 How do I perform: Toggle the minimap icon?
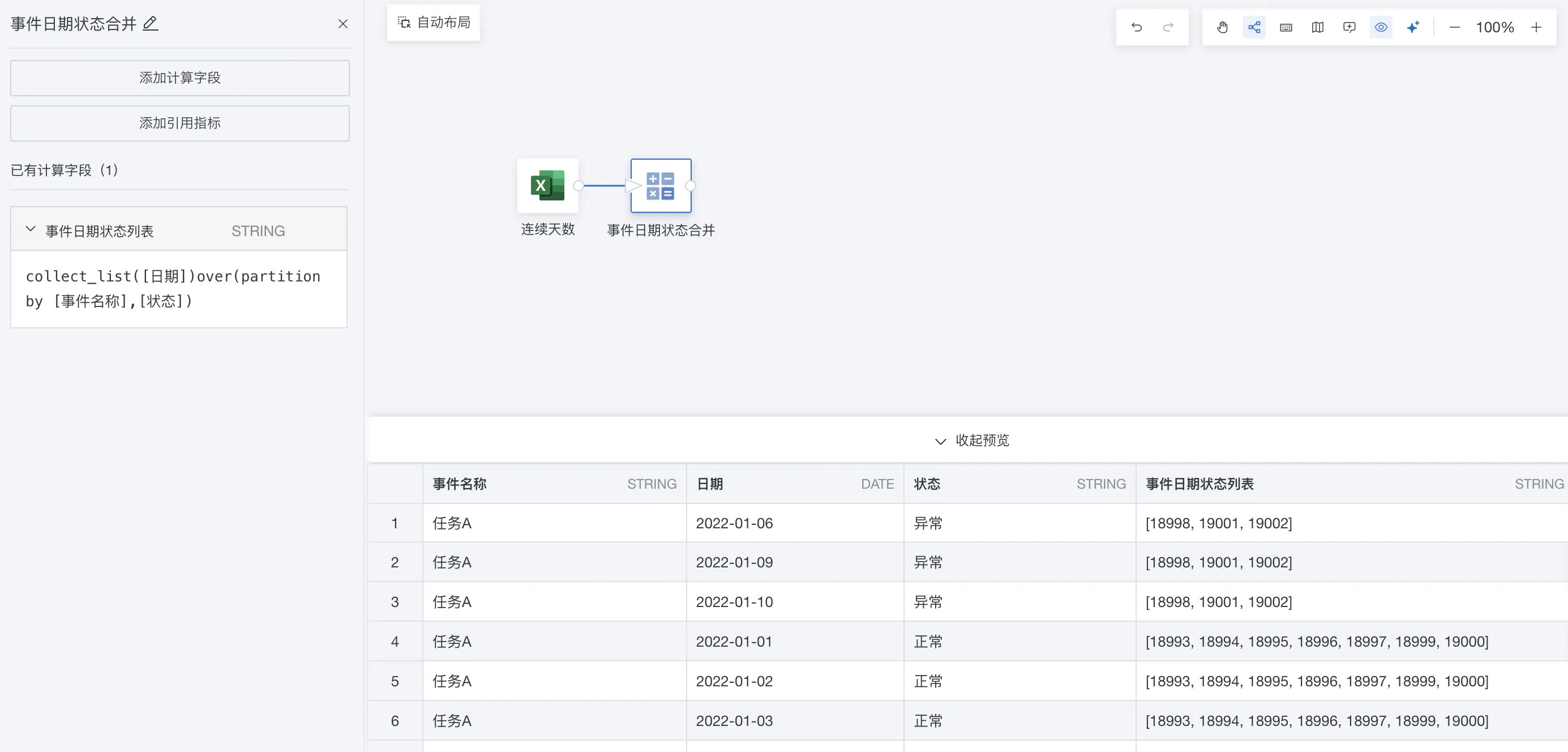[x=1317, y=27]
